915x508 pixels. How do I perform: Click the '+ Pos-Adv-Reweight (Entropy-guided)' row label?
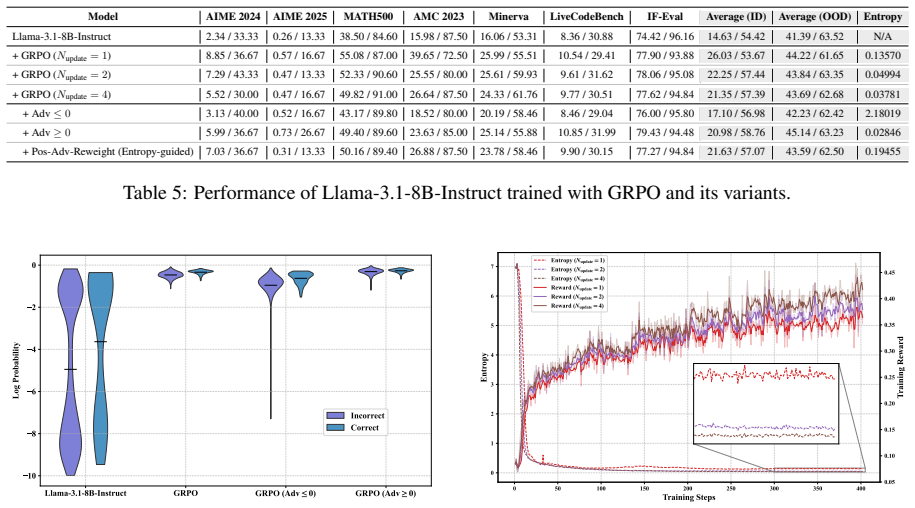(x=108, y=152)
